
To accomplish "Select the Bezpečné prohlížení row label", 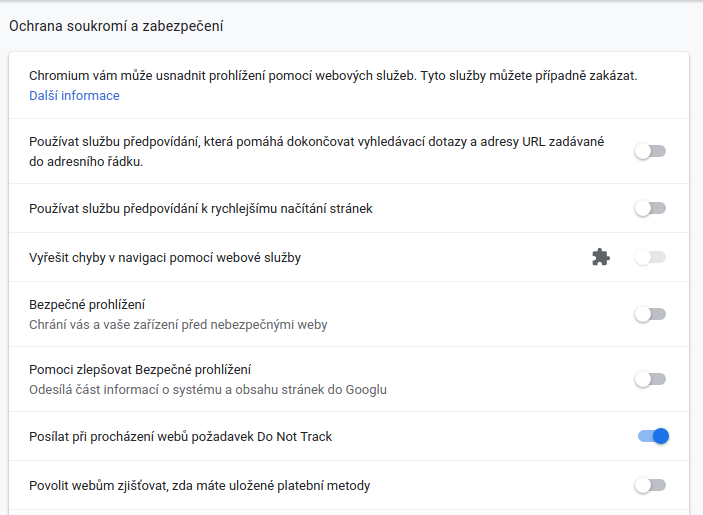I will 87,305.
